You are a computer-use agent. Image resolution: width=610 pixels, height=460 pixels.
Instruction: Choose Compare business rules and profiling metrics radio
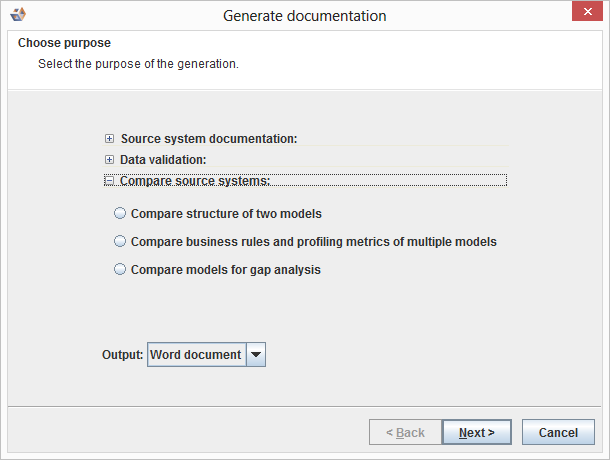point(121,241)
